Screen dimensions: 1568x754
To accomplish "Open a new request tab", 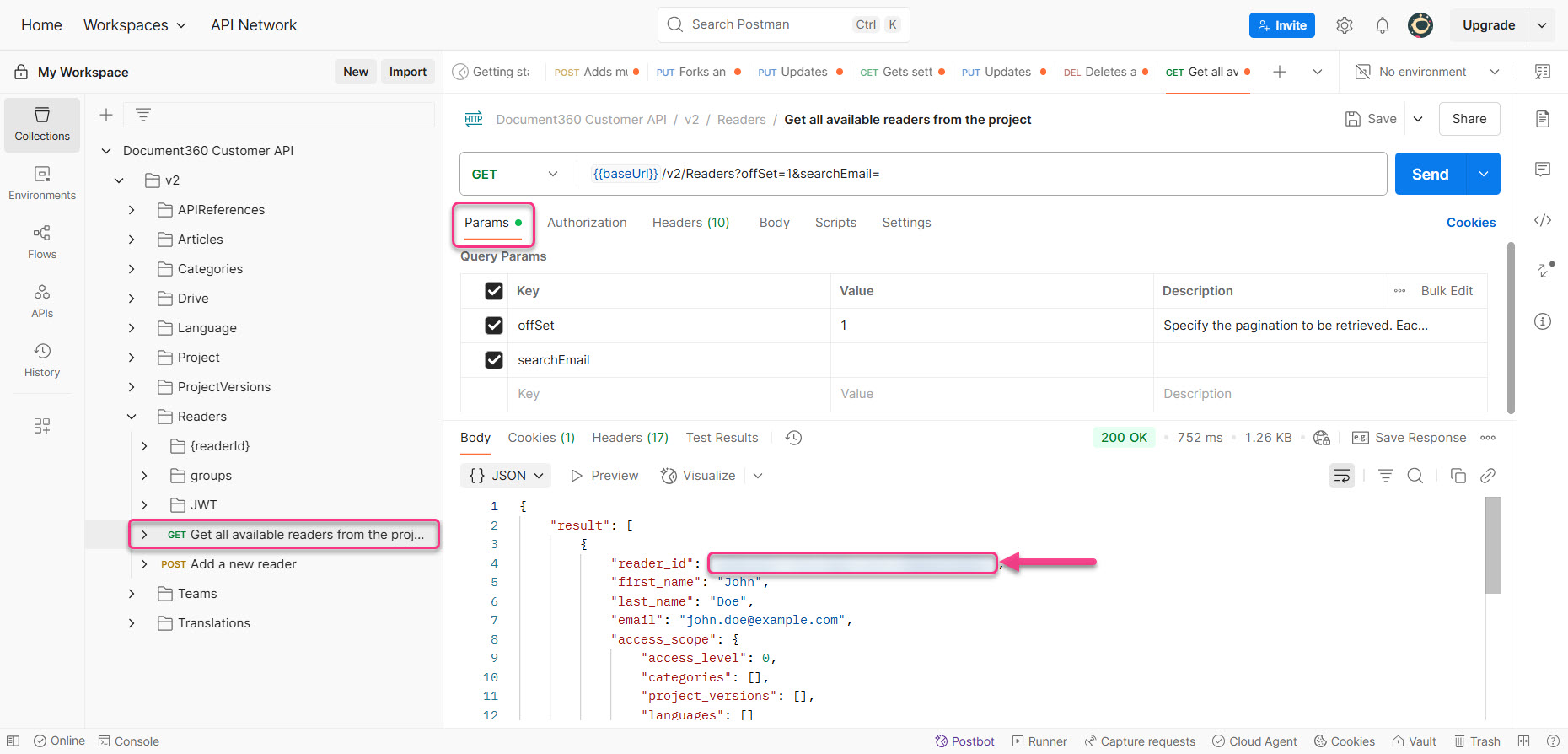I will click(1280, 72).
